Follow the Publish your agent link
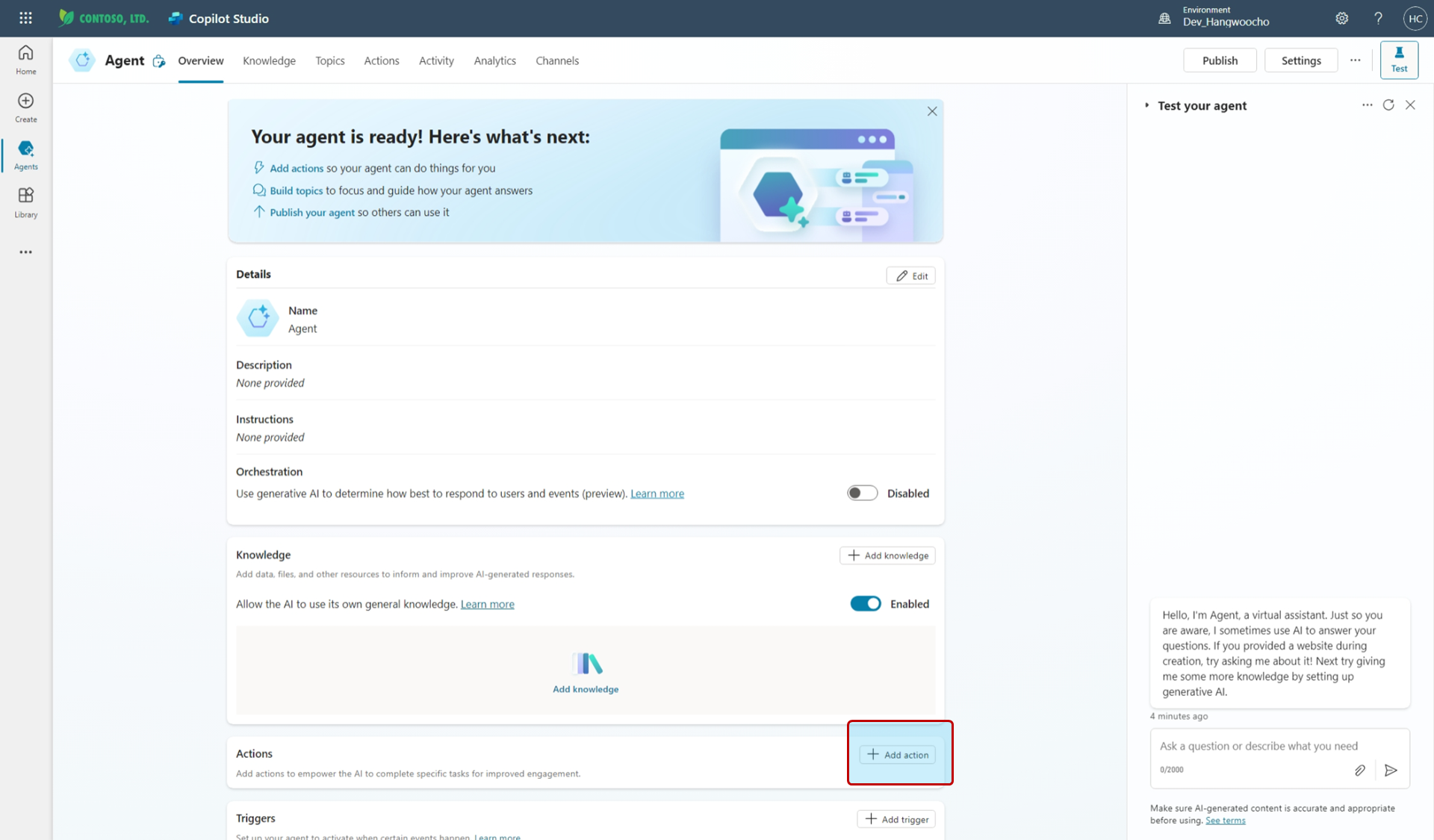Screen dimensions: 1434x840 coord(312,212)
